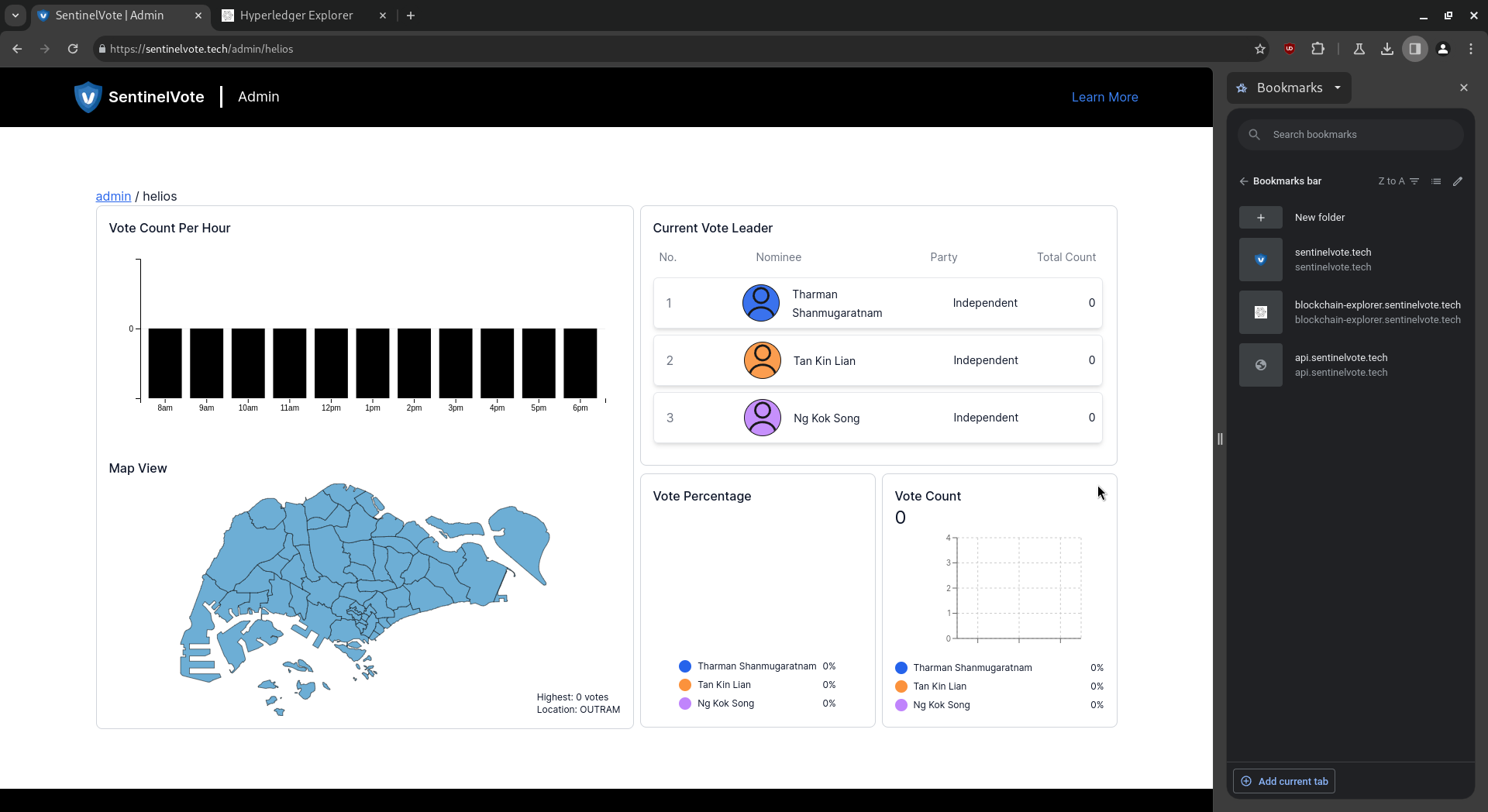This screenshot has width=1488, height=812.
Task: Switch bookmarks to compact list view
Action: (x=1436, y=181)
